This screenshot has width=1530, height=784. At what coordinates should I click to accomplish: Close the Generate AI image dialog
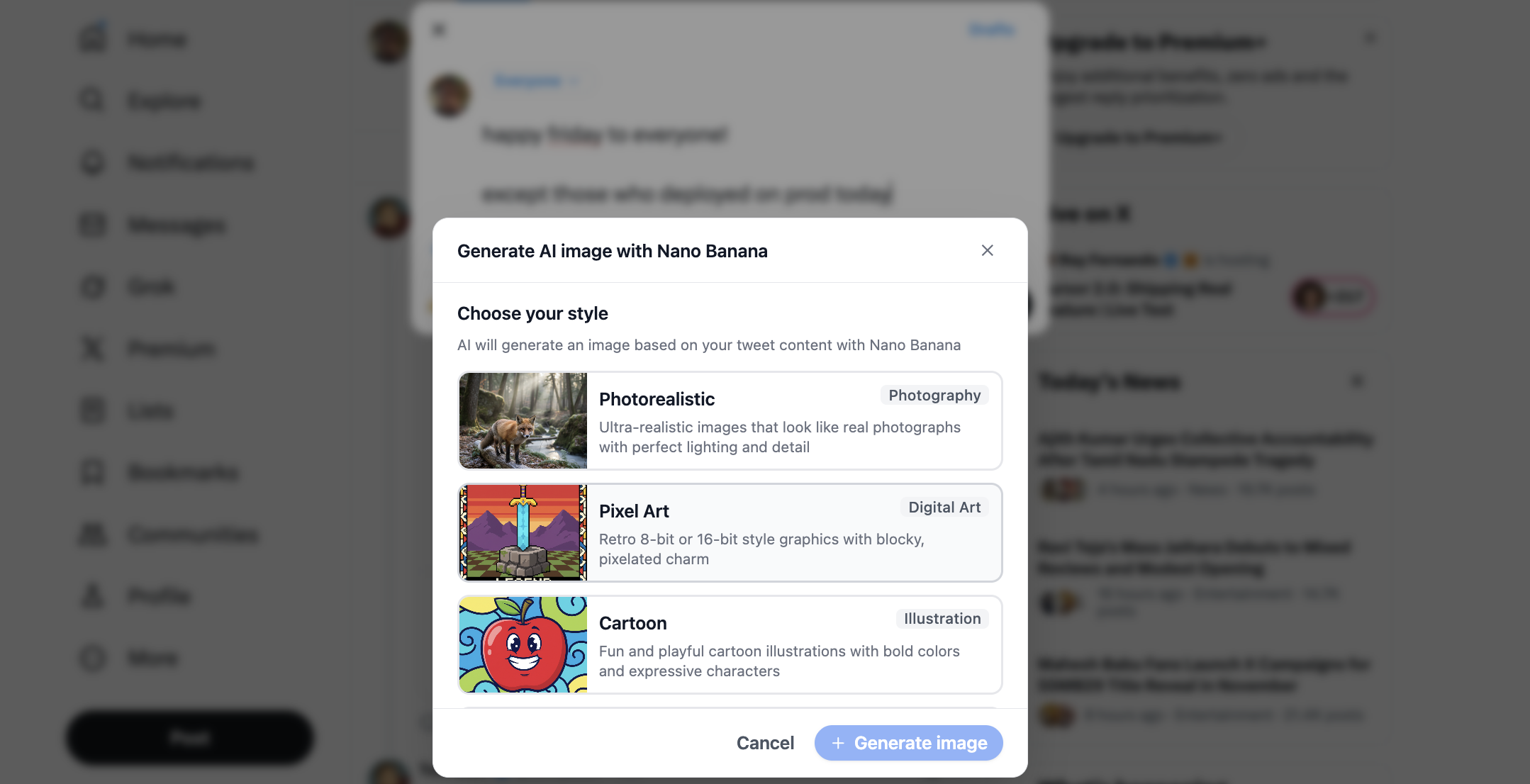(987, 250)
